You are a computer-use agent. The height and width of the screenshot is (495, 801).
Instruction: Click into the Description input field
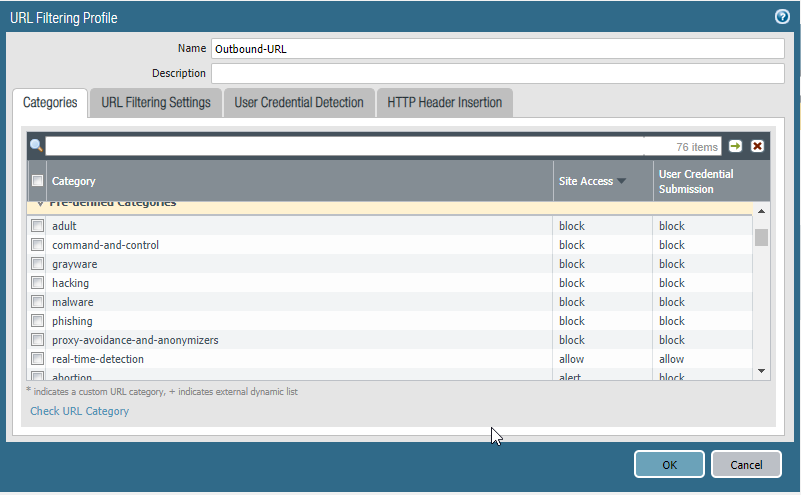point(497,73)
